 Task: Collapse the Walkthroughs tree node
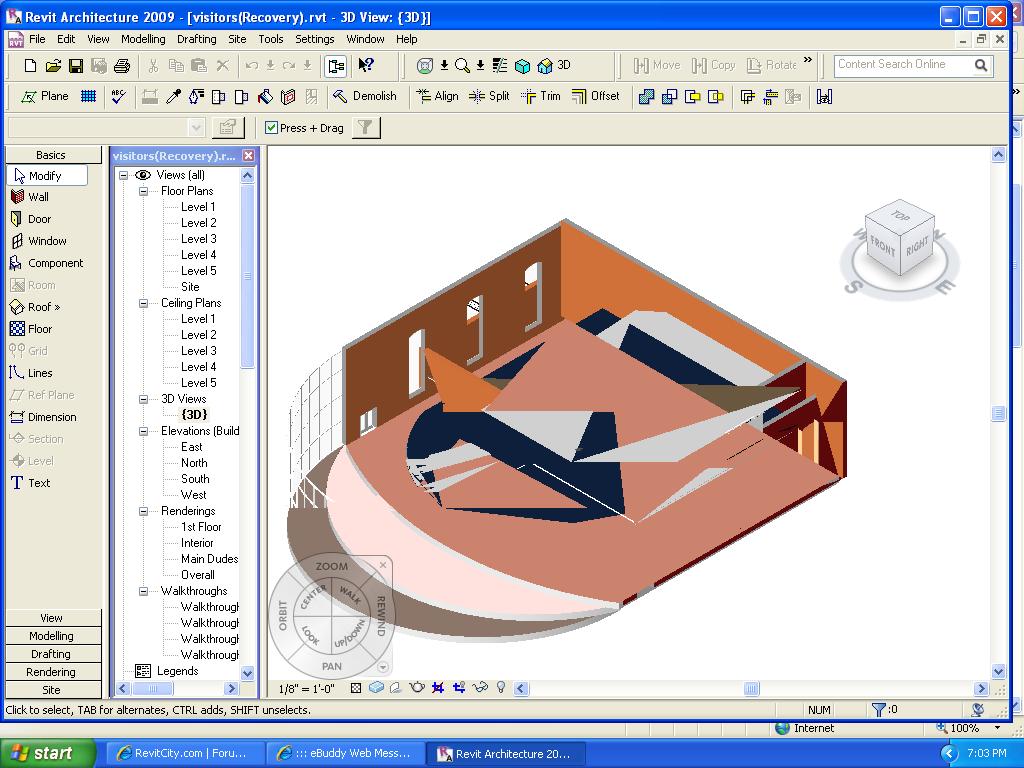point(143,591)
